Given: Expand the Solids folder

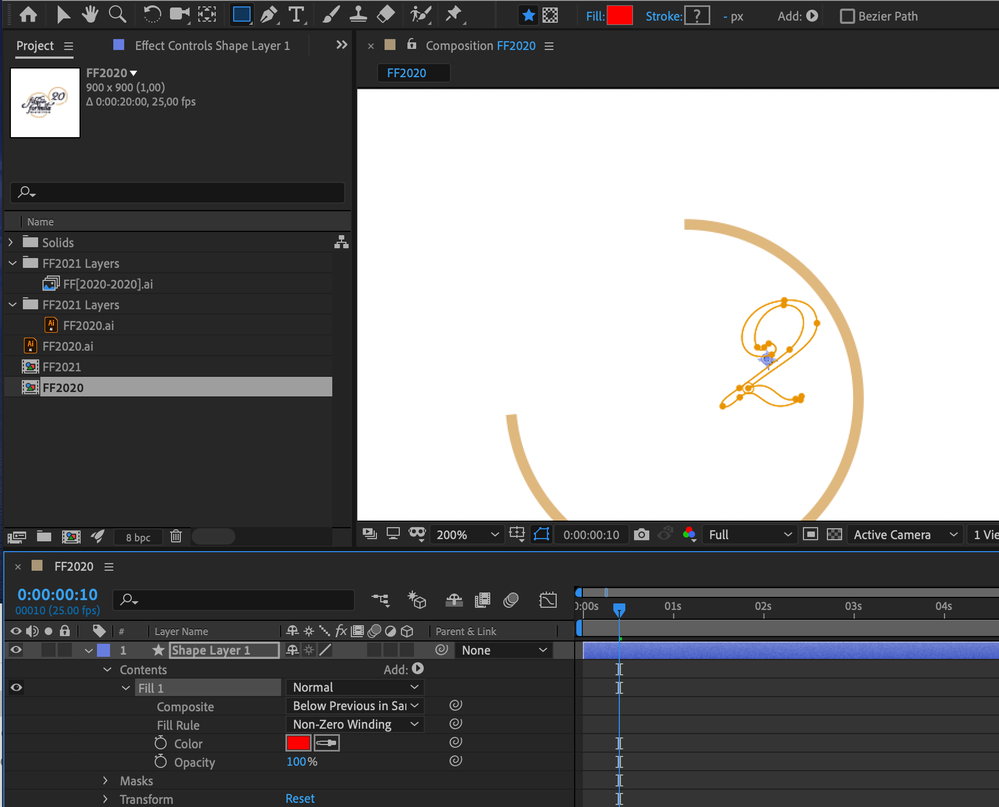Looking at the screenshot, I should (12, 242).
